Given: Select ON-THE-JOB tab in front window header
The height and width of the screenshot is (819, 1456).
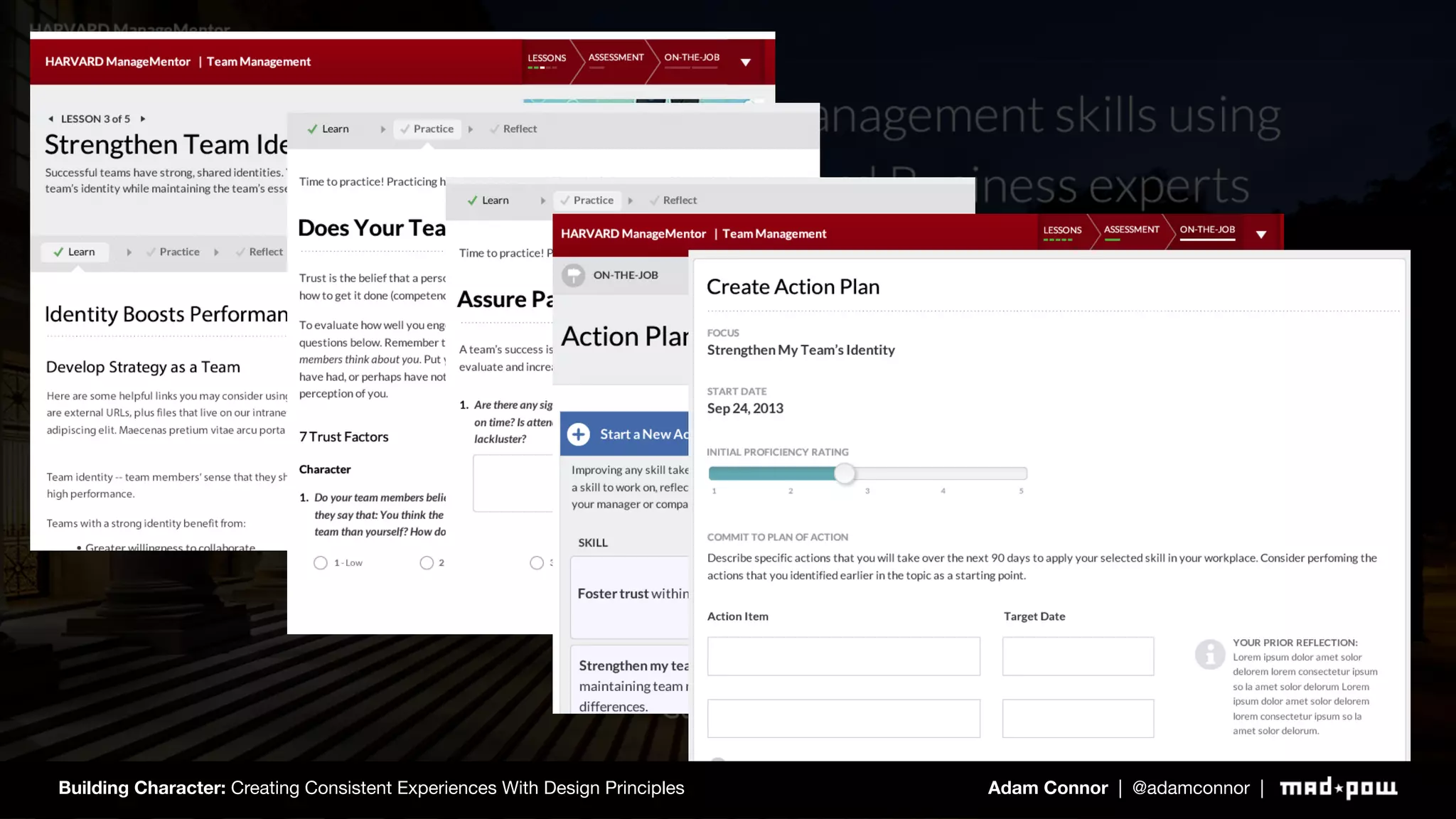Looking at the screenshot, I should point(1207,230).
